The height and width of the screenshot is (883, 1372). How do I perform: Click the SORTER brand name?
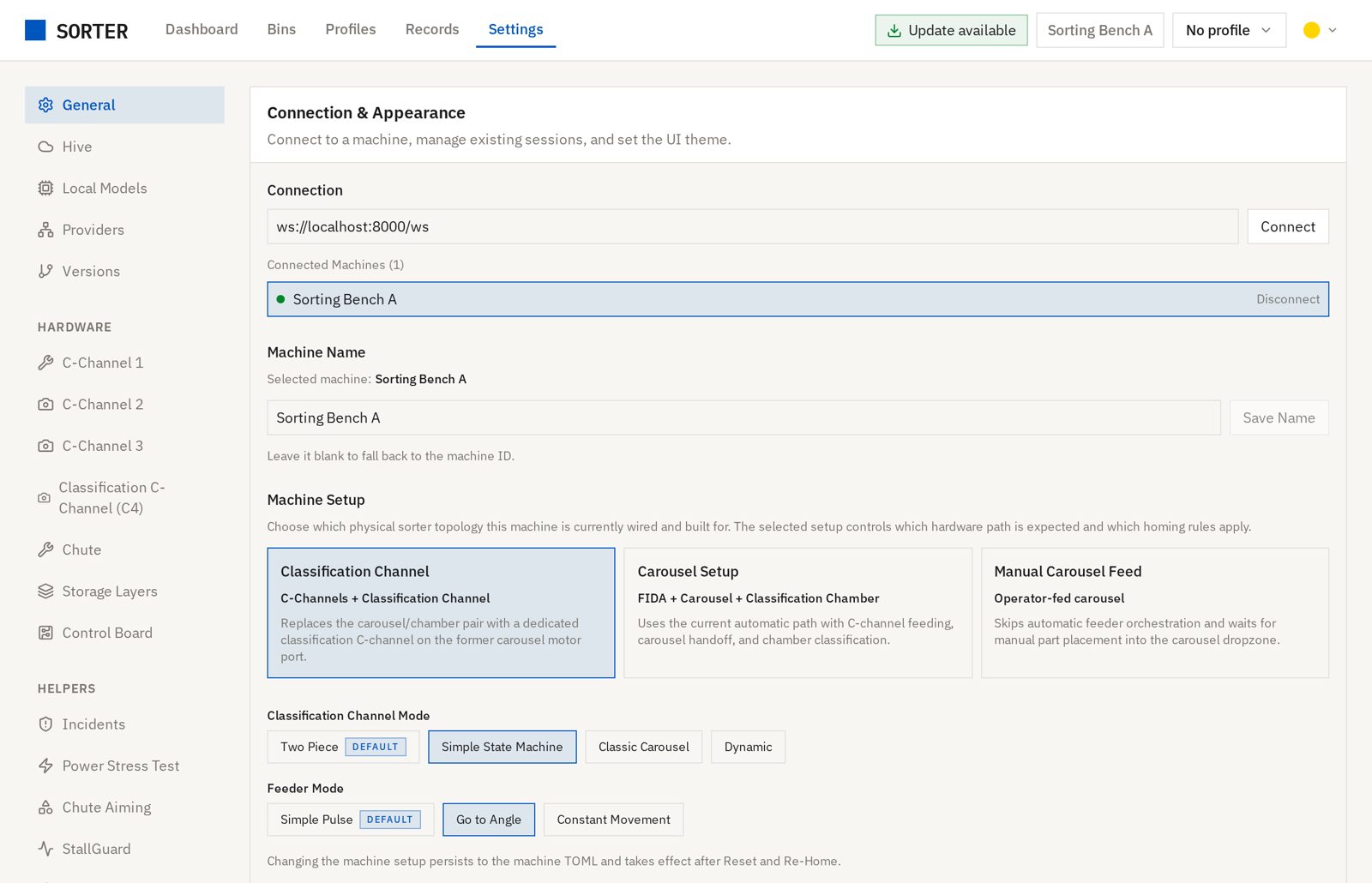click(x=92, y=32)
